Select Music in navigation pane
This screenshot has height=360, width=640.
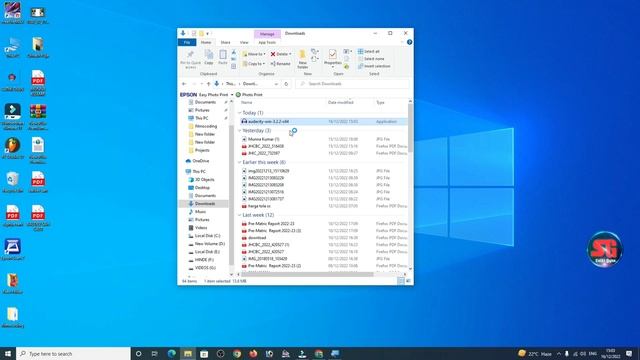pyautogui.click(x=197, y=212)
